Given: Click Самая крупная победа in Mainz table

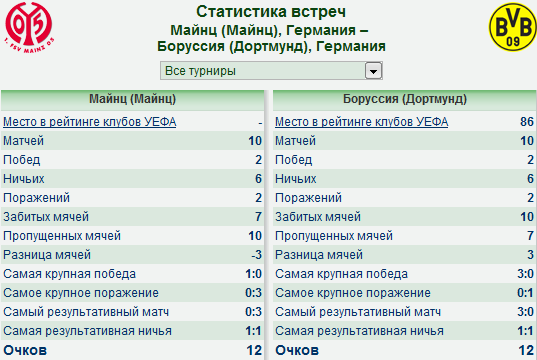Looking at the screenshot, I should 133,274.
